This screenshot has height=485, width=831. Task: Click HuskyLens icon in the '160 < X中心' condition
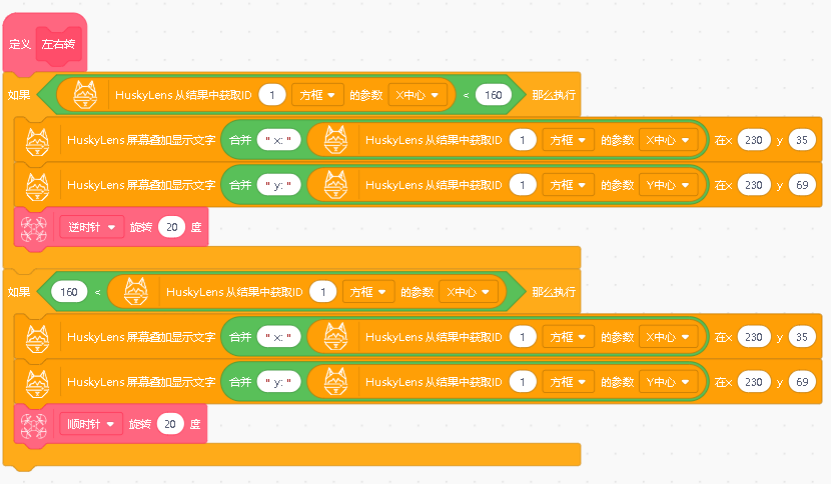click(136, 292)
